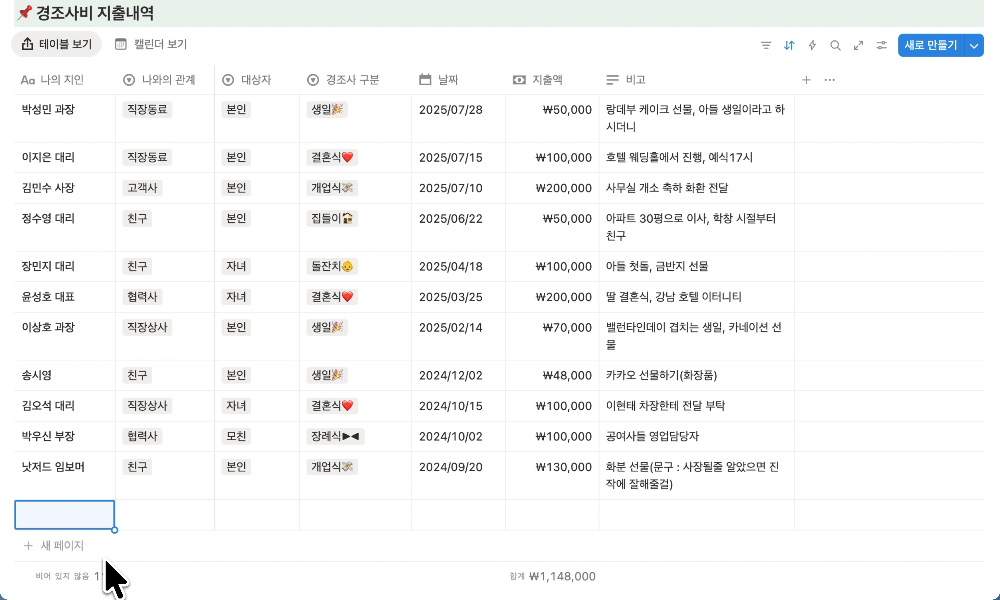The width and height of the screenshot is (1000, 600).
Task: Open the filter icon in toolbar
Action: [766, 45]
